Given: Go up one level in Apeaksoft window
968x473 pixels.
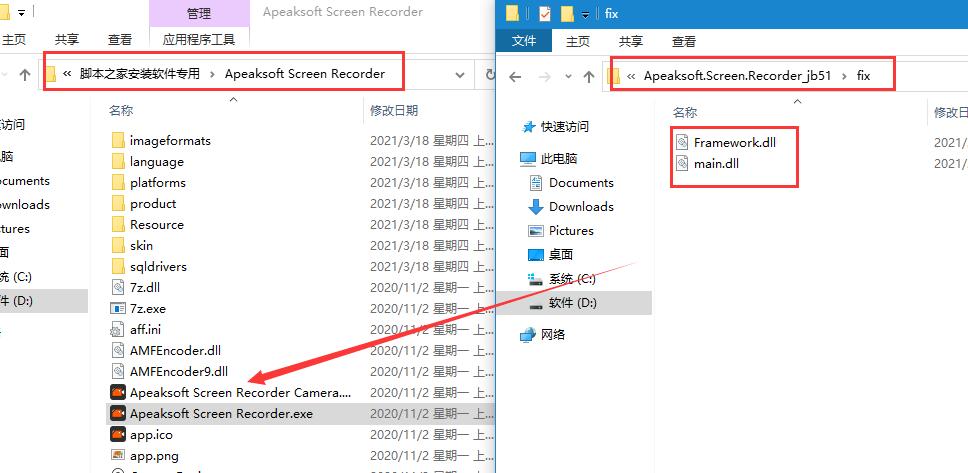Looking at the screenshot, I should click(25, 75).
